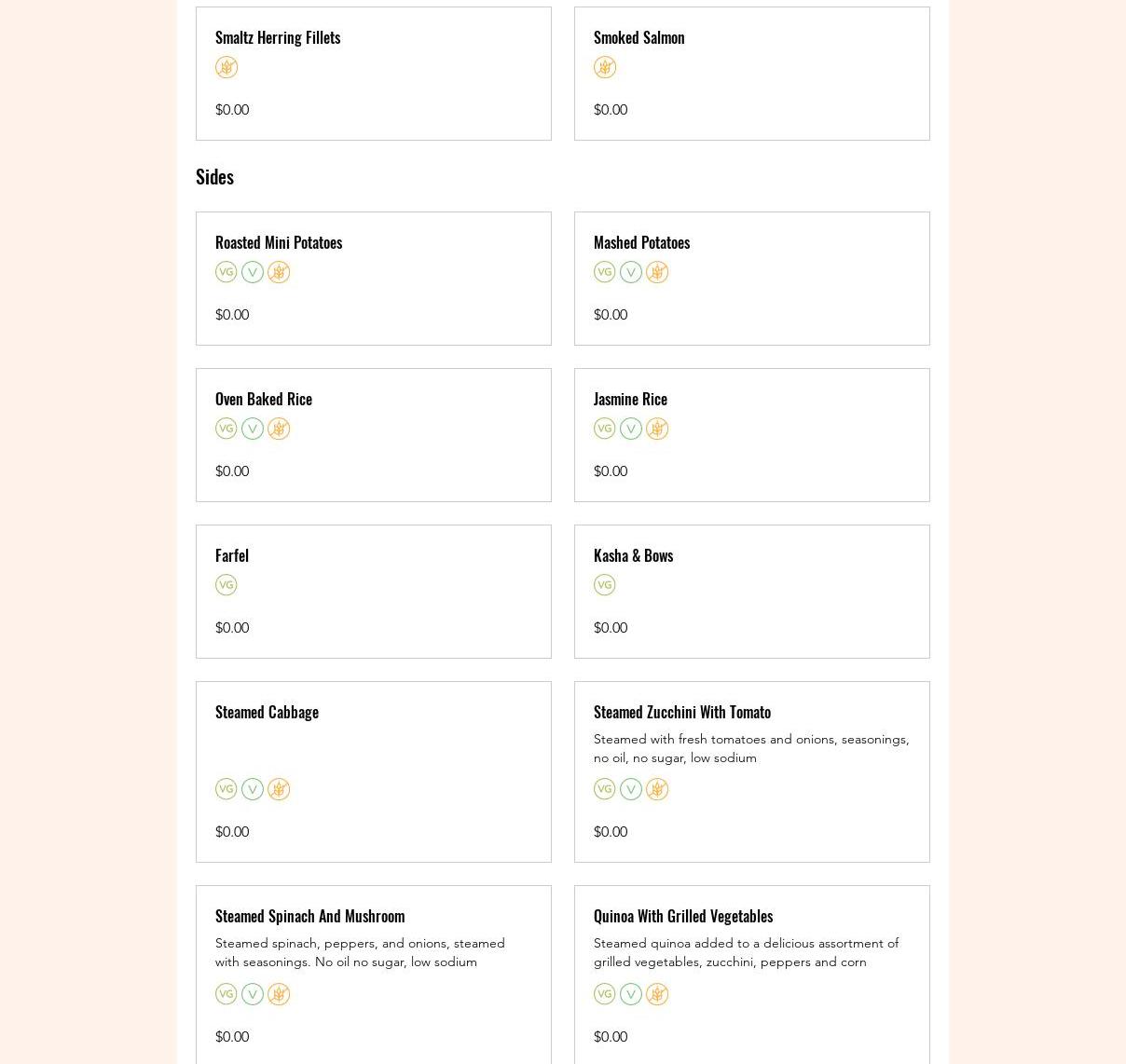Click the wheat icon under Quinoa With Grilled Vegetables
This screenshot has width=1126, height=1064.
pyautogui.click(x=657, y=994)
